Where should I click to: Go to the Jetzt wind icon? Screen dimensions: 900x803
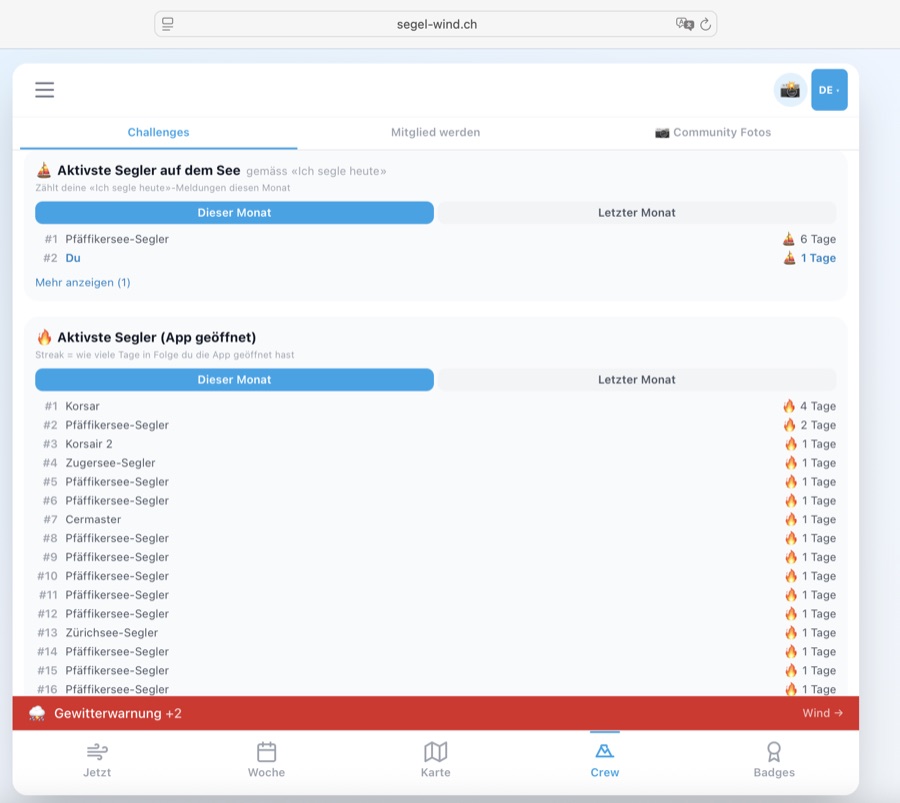[97, 751]
